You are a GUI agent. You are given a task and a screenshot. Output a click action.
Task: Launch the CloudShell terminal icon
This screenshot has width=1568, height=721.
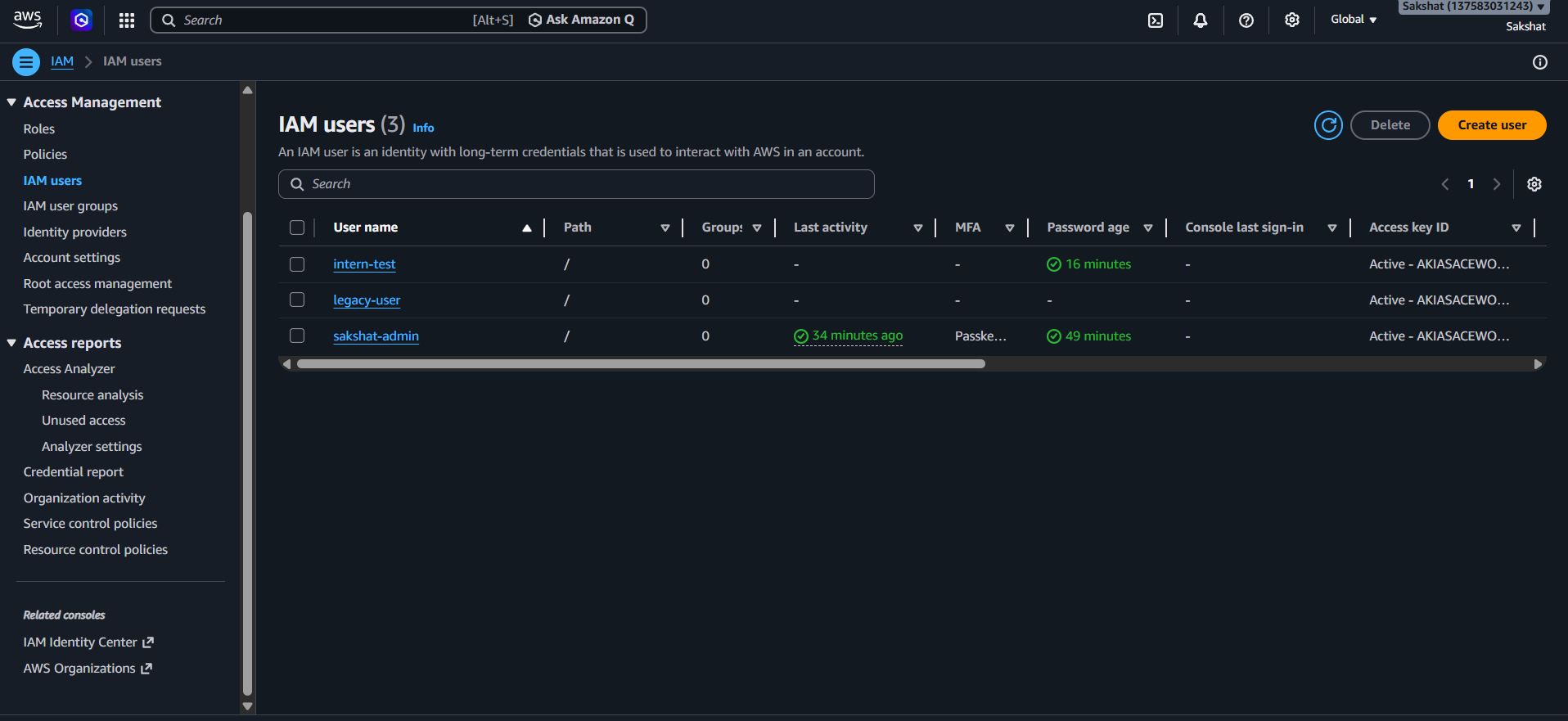(x=1156, y=20)
